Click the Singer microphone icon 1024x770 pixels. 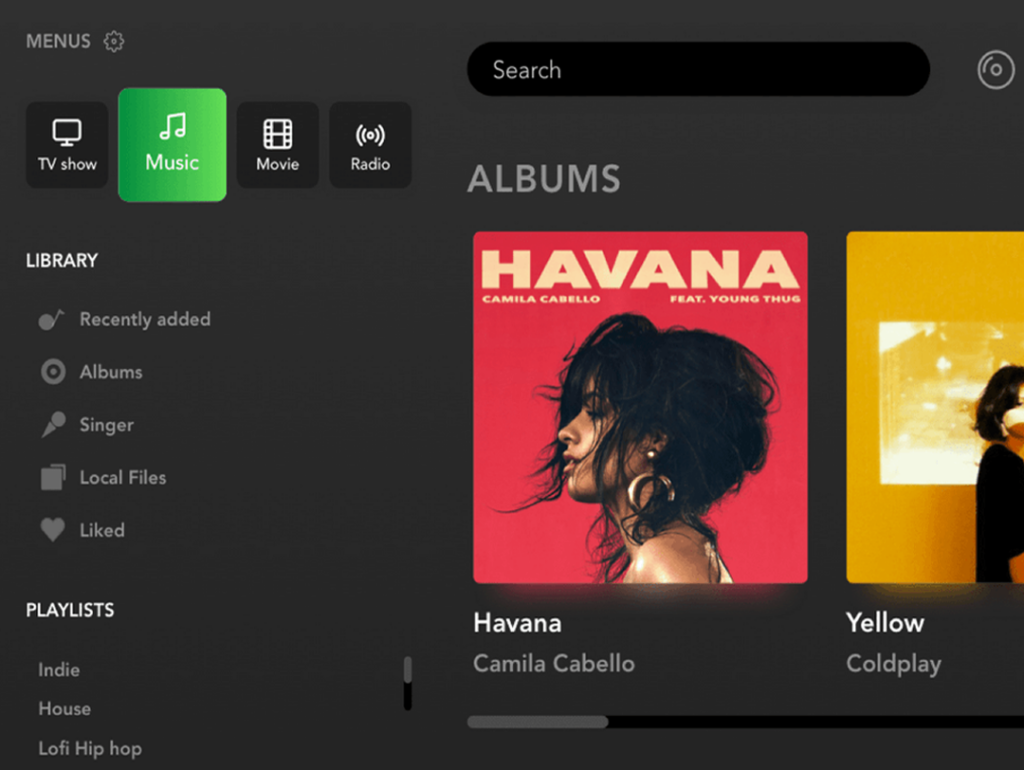tap(53, 425)
